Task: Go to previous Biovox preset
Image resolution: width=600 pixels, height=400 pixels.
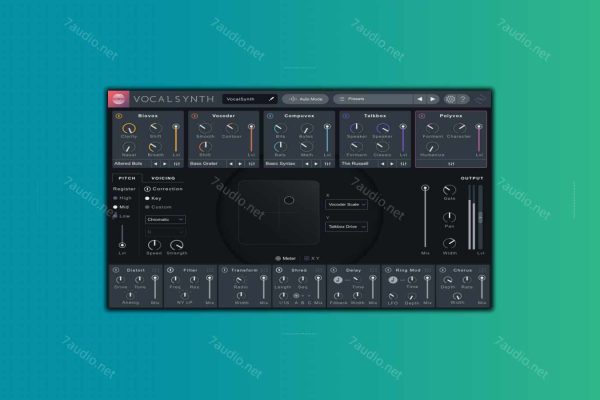Action: 155,164
